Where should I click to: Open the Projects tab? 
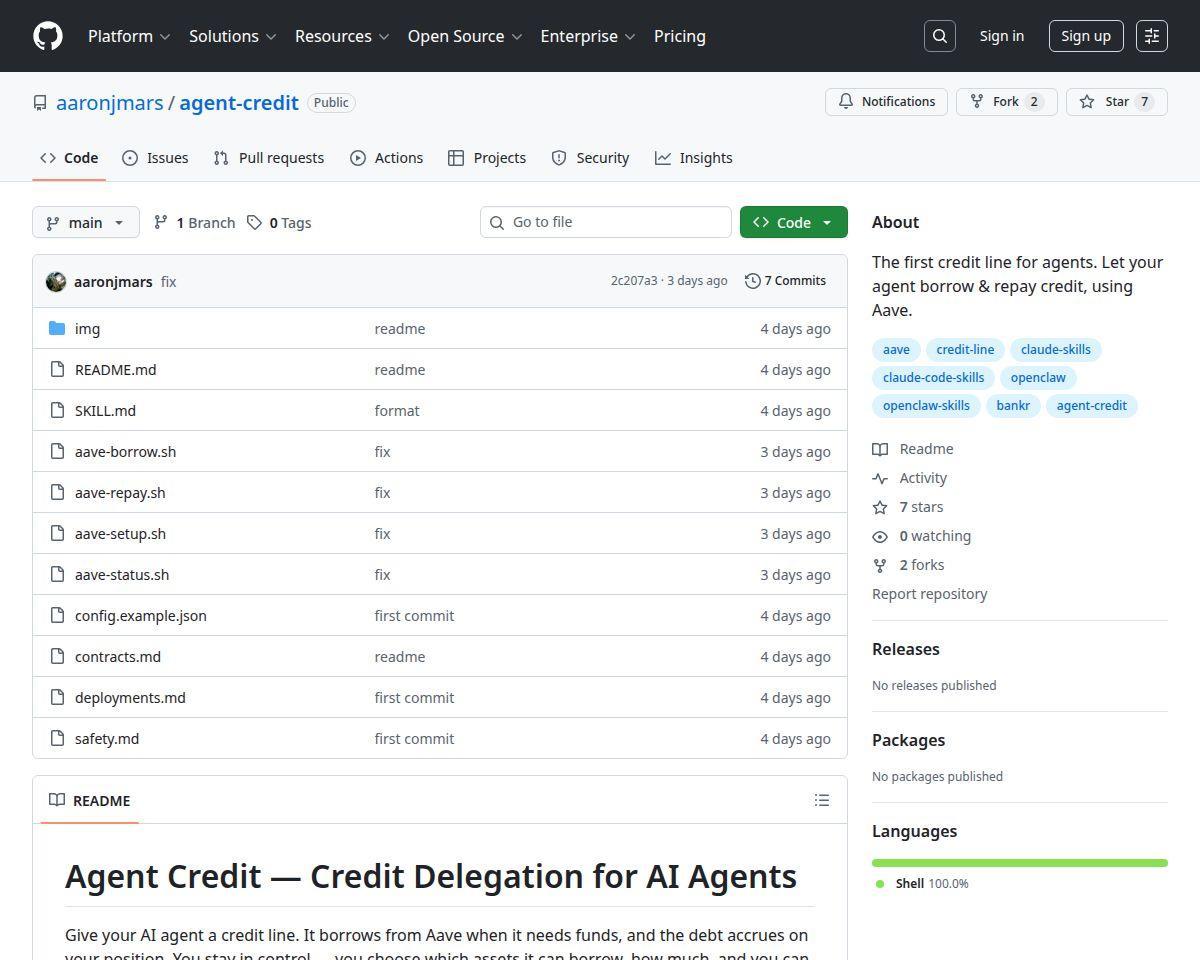pyautogui.click(x=487, y=158)
